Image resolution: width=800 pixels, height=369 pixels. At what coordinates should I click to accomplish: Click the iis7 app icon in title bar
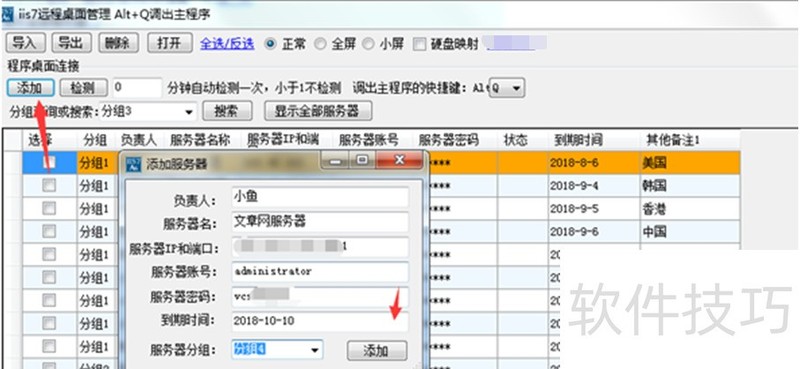click(7, 13)
